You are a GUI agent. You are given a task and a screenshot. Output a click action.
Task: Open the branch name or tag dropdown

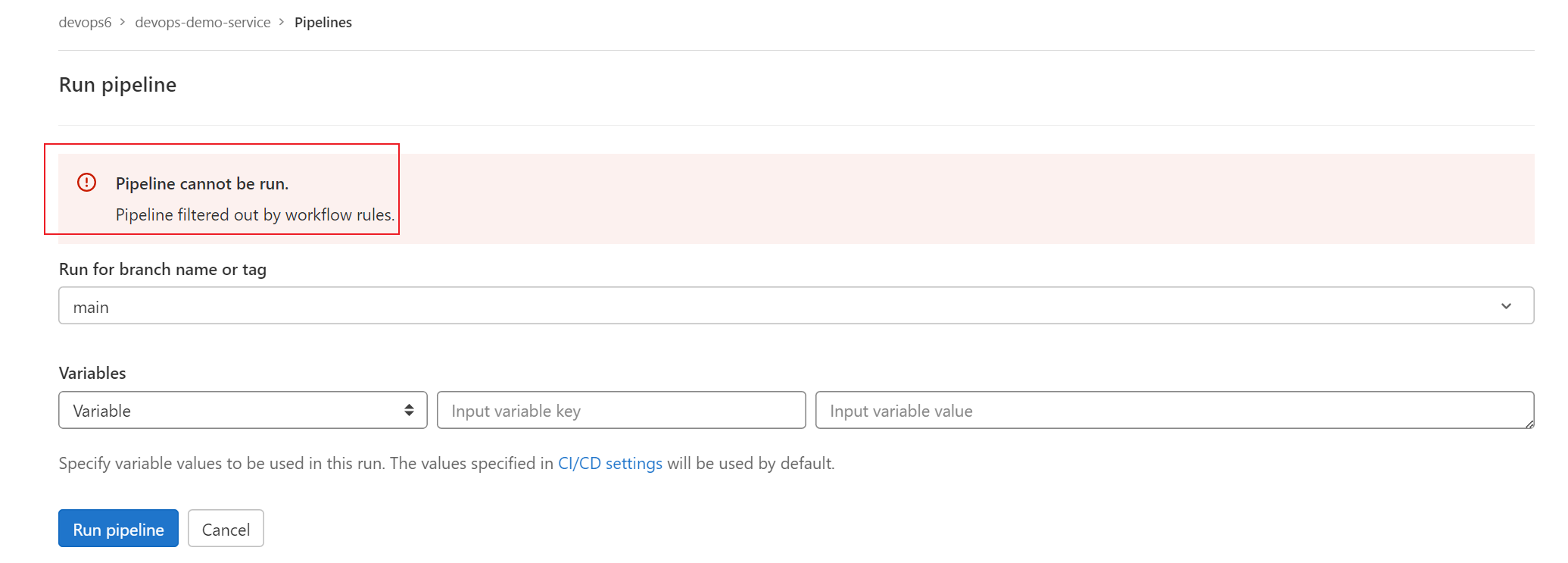(796, 305)
